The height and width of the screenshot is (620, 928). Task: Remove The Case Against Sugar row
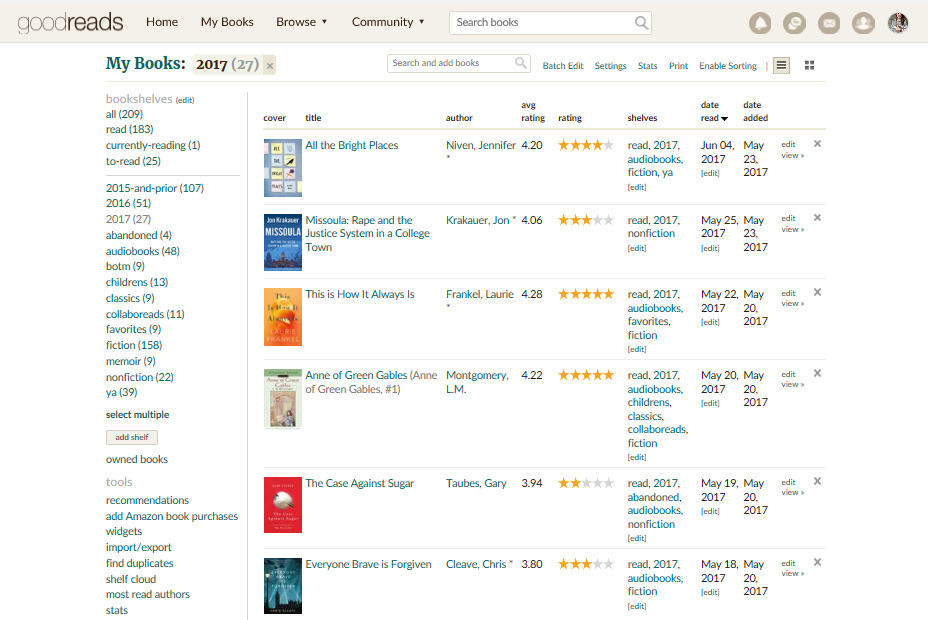(x=817, y=482)
